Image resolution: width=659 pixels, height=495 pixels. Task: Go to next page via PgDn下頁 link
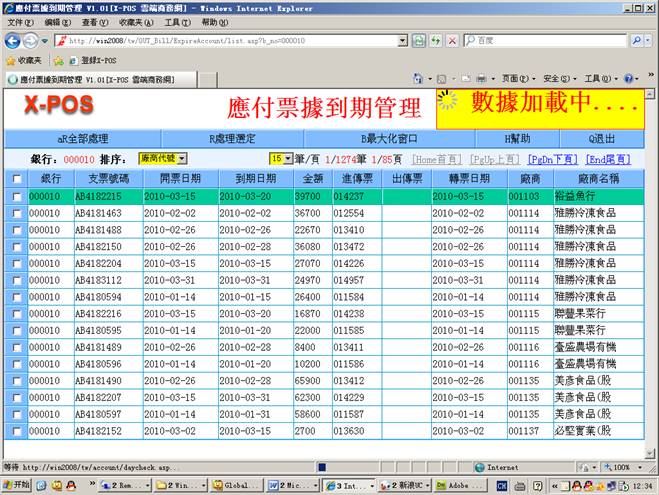pos(552,159)
